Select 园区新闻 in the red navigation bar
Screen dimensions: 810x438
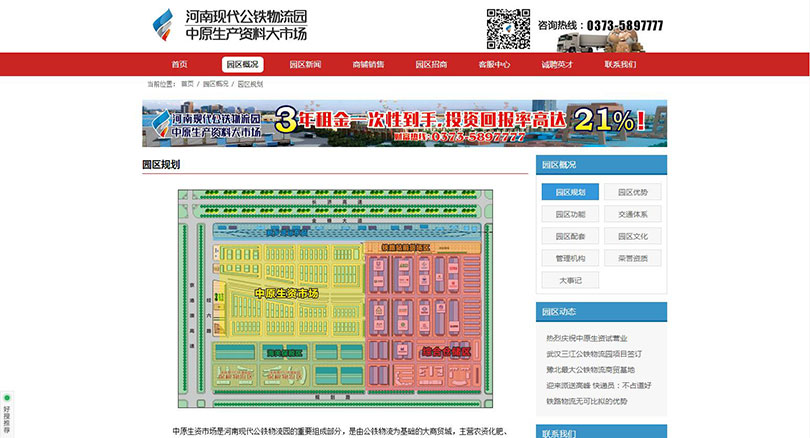(305, 64)
